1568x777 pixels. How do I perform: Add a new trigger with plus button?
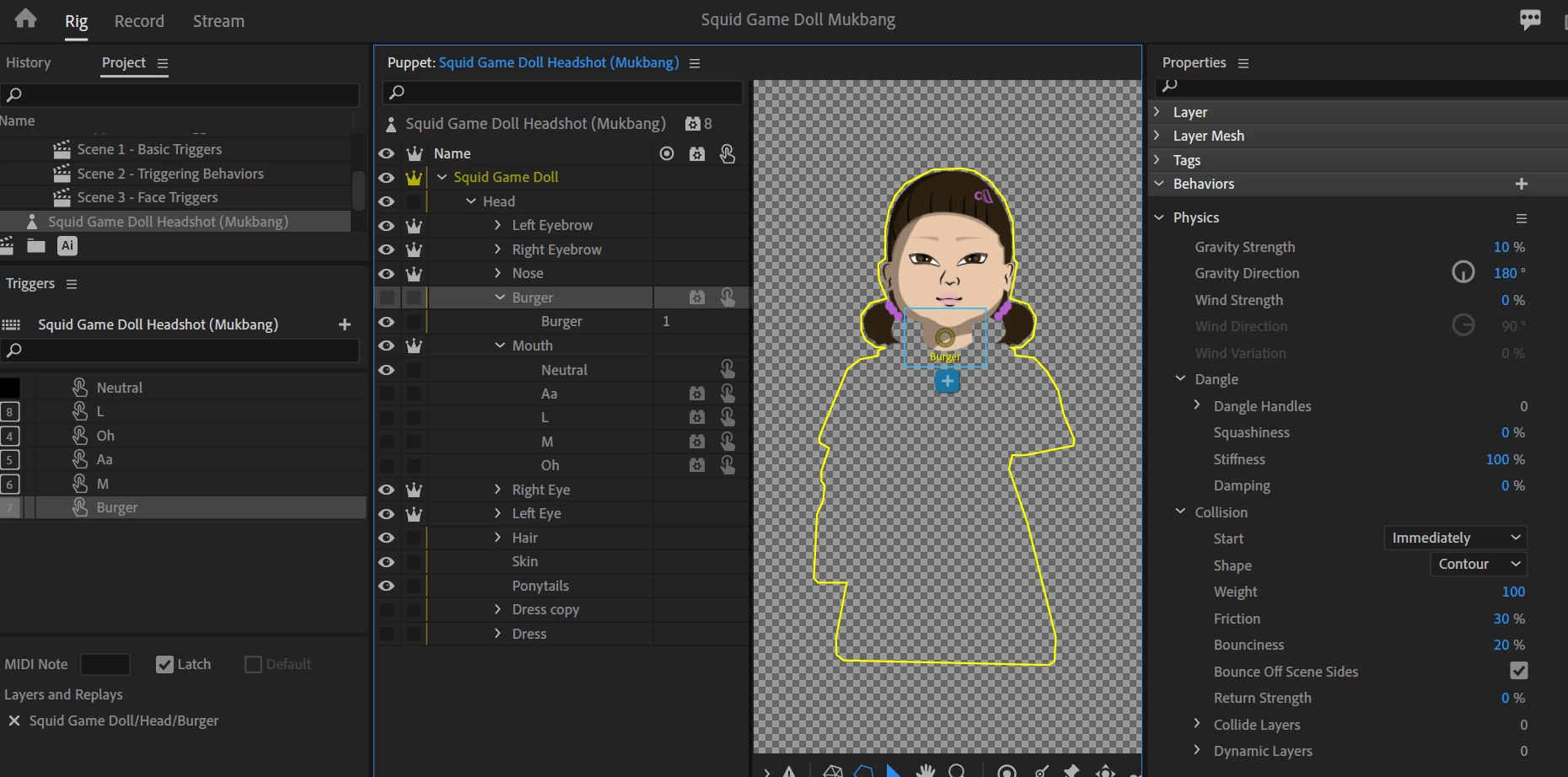point(344,324)
